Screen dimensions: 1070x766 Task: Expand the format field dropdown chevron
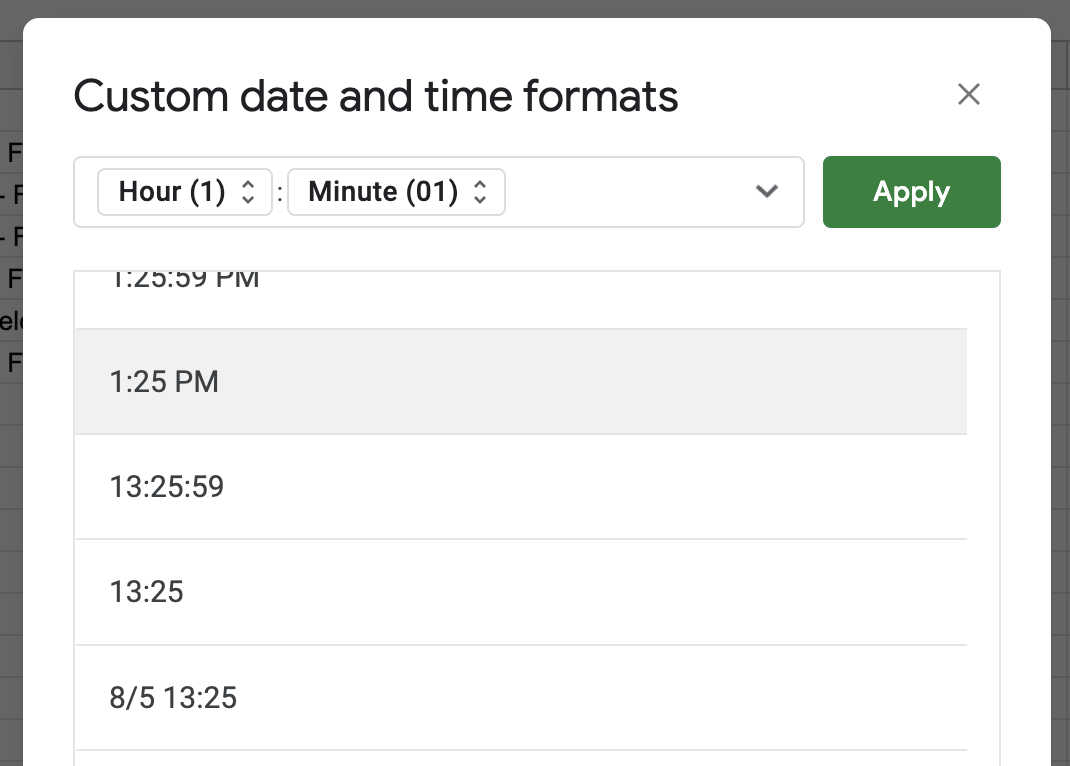(x=767, y=192)
